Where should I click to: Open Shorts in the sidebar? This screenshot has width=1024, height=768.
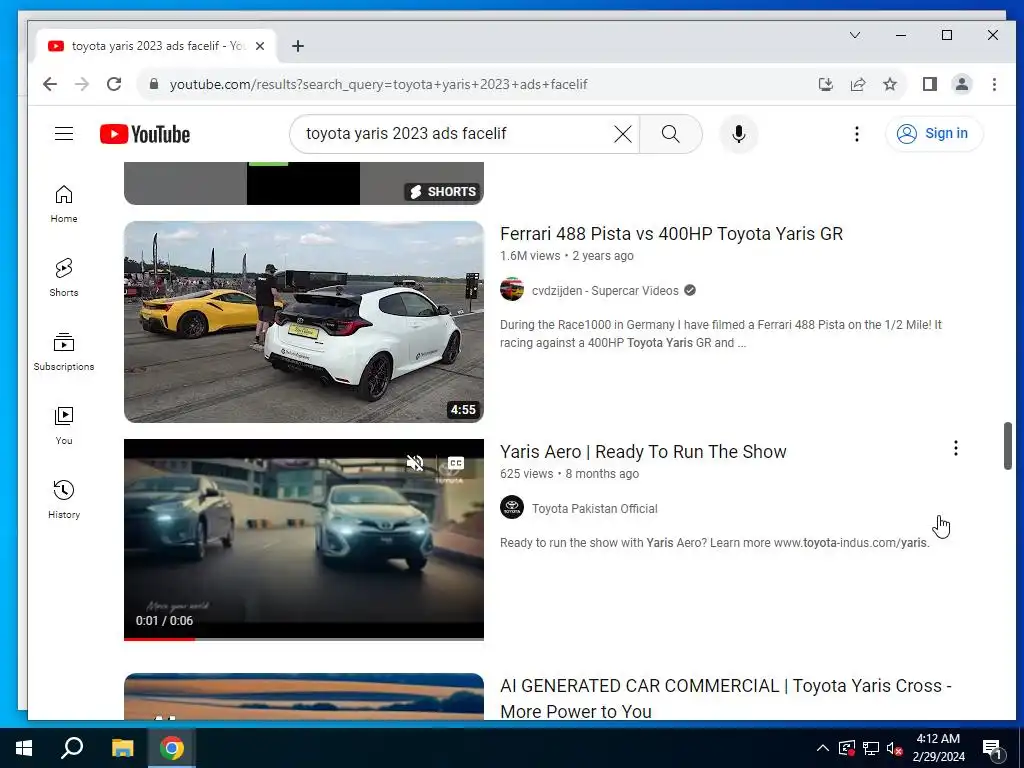point(64,278)
